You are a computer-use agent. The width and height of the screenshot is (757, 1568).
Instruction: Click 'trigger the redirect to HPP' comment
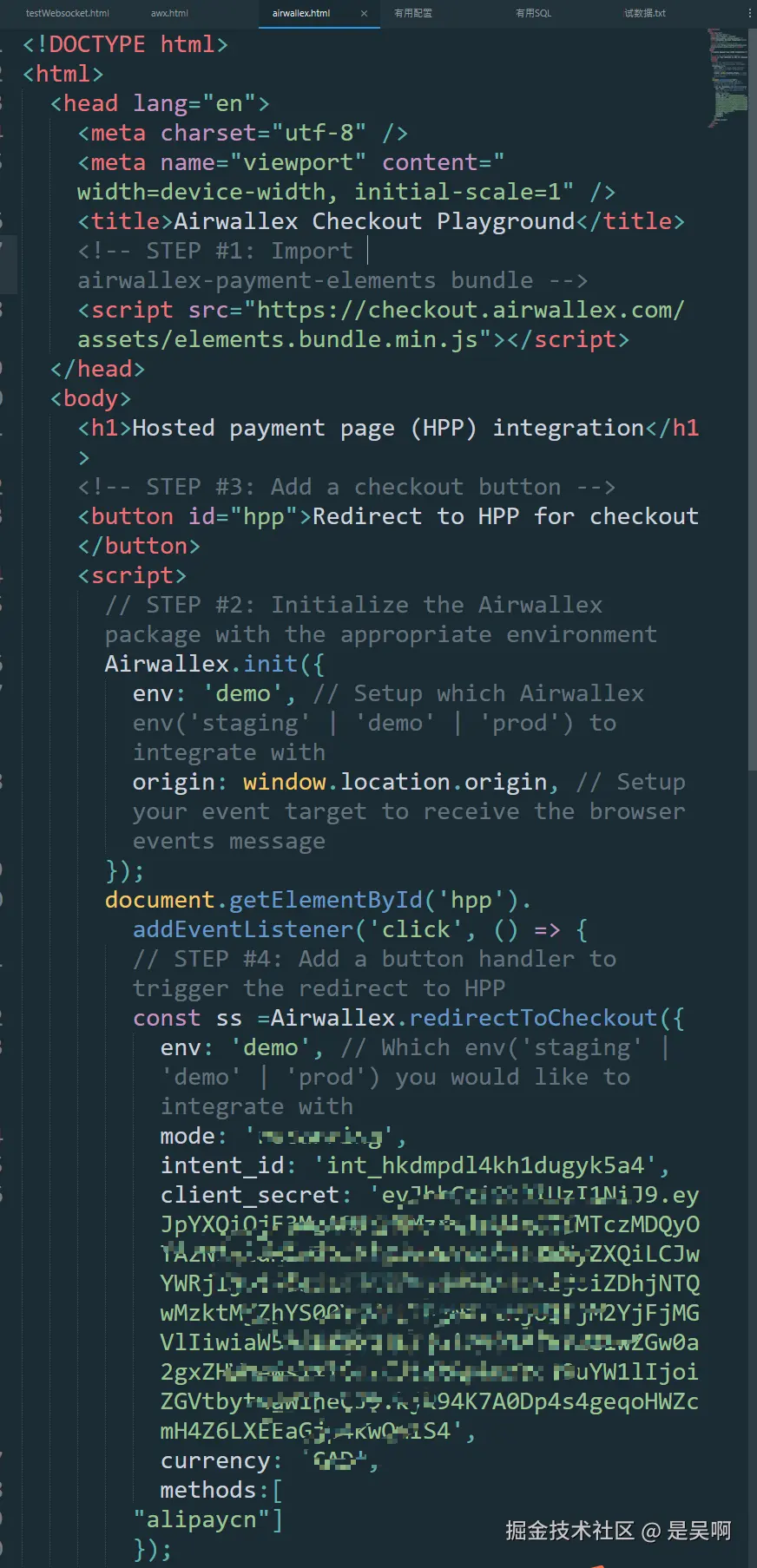click(319, 988)
